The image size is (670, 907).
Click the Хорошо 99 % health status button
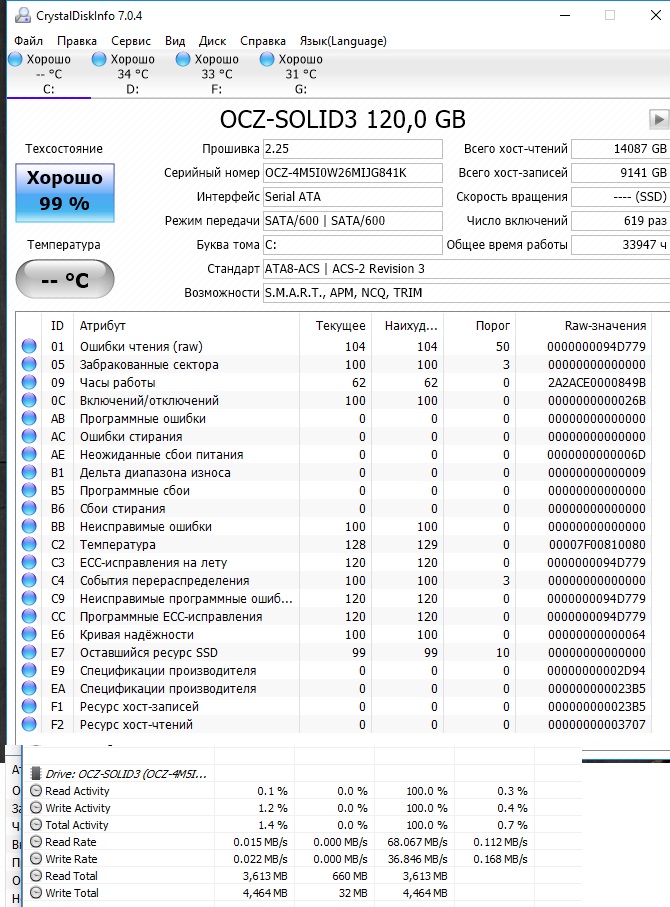point(65,193)
